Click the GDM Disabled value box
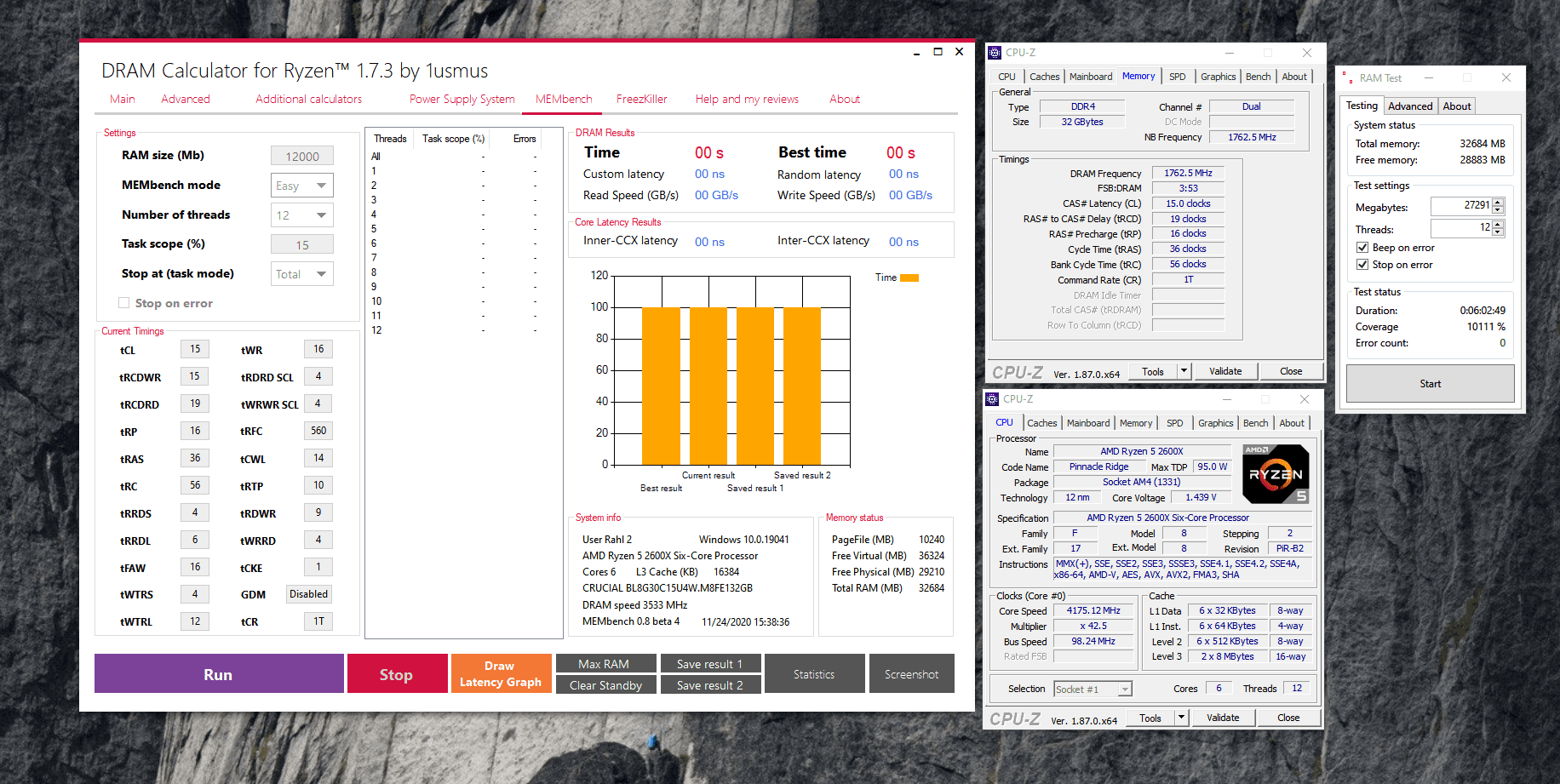Screen dimensions: 1560x784 [x=308, y=594]
